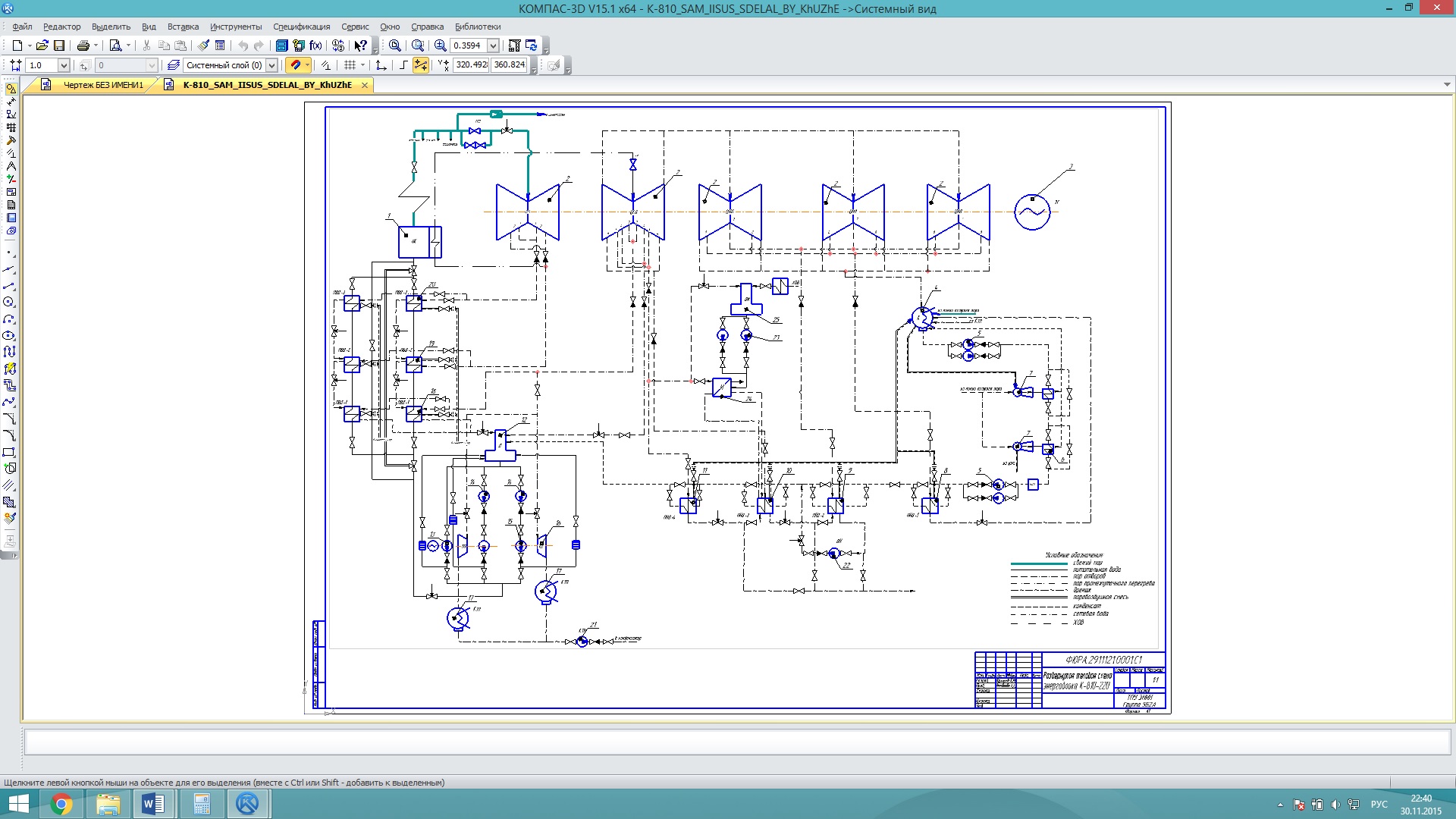Open the layer manager stack icon
The width and height of the screenshot is (1456, 819).
click(x=174, y=65)
